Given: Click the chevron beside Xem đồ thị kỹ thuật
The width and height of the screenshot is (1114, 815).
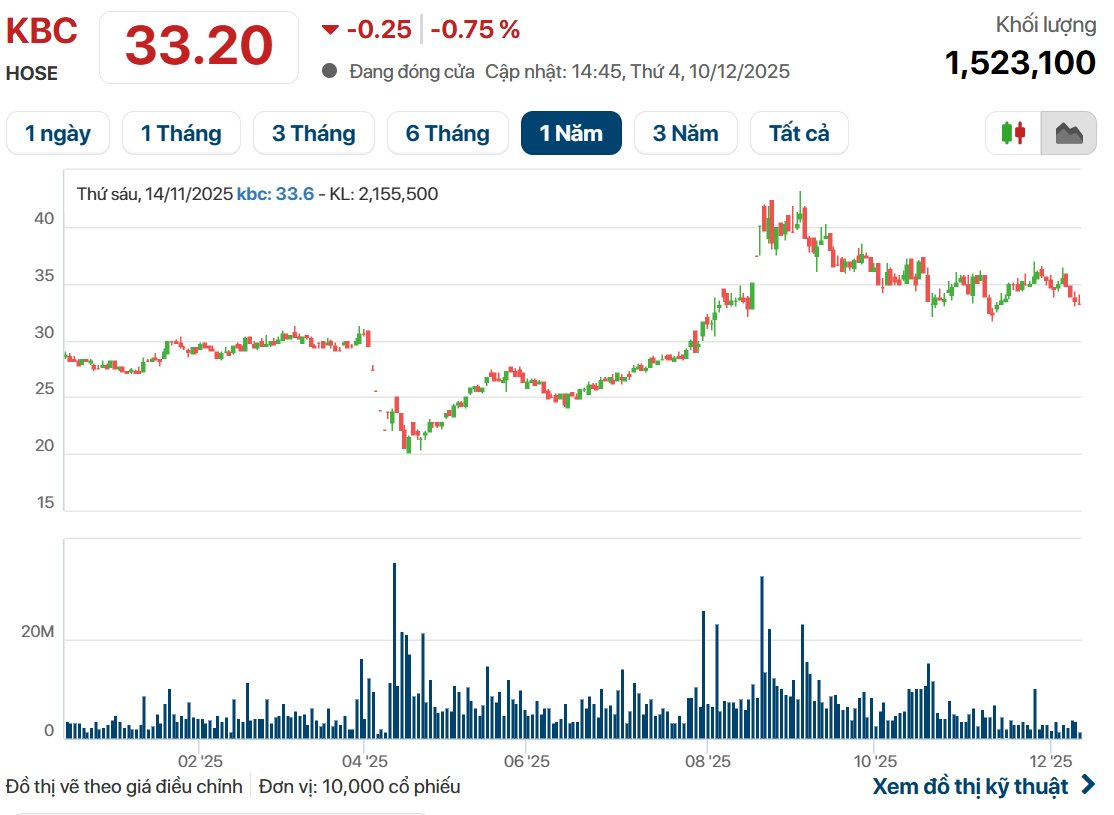Looking at the screenshot, I should click(1088, 786).
